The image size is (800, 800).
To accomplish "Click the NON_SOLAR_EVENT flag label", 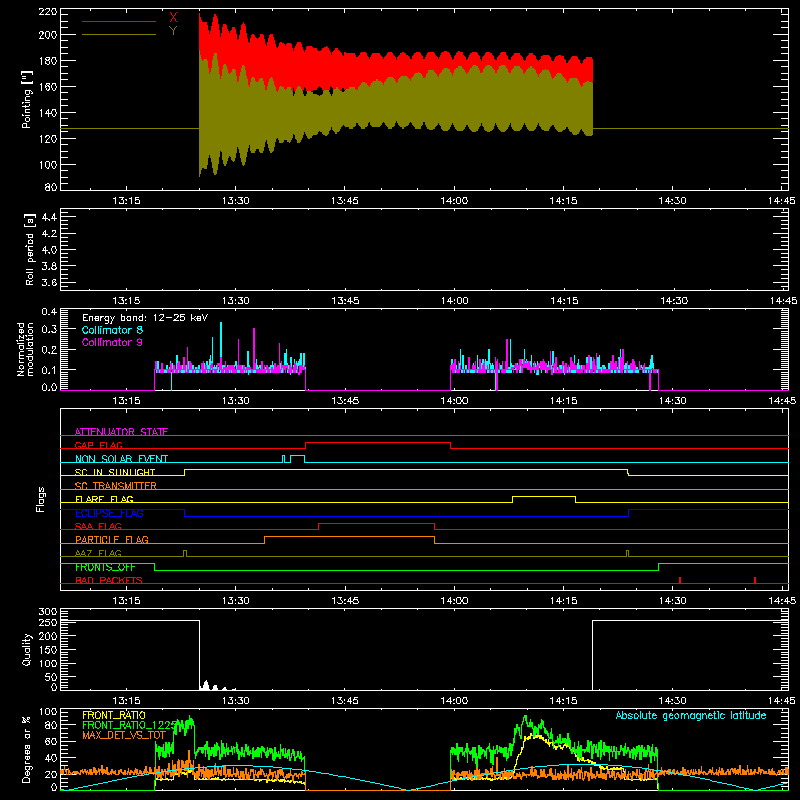I will click(x=121, y=459).
